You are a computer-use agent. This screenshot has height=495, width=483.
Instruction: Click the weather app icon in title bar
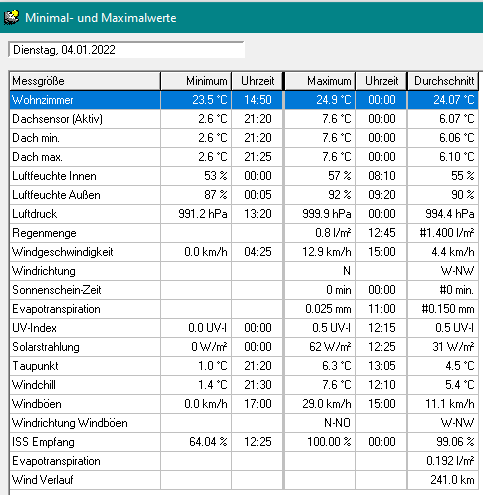(12, 17)
